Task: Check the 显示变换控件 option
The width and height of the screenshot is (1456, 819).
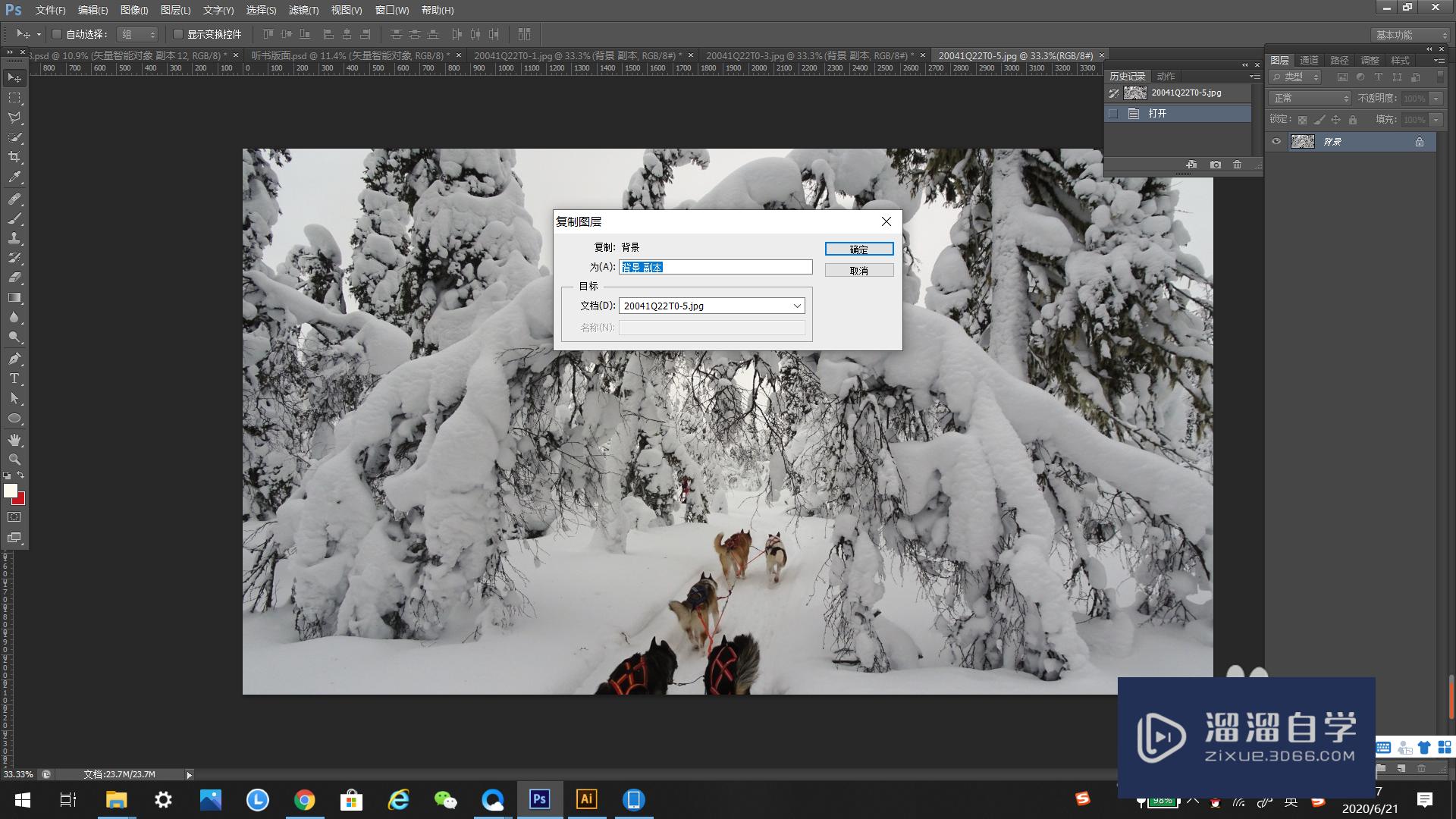Action: point(178,34)
